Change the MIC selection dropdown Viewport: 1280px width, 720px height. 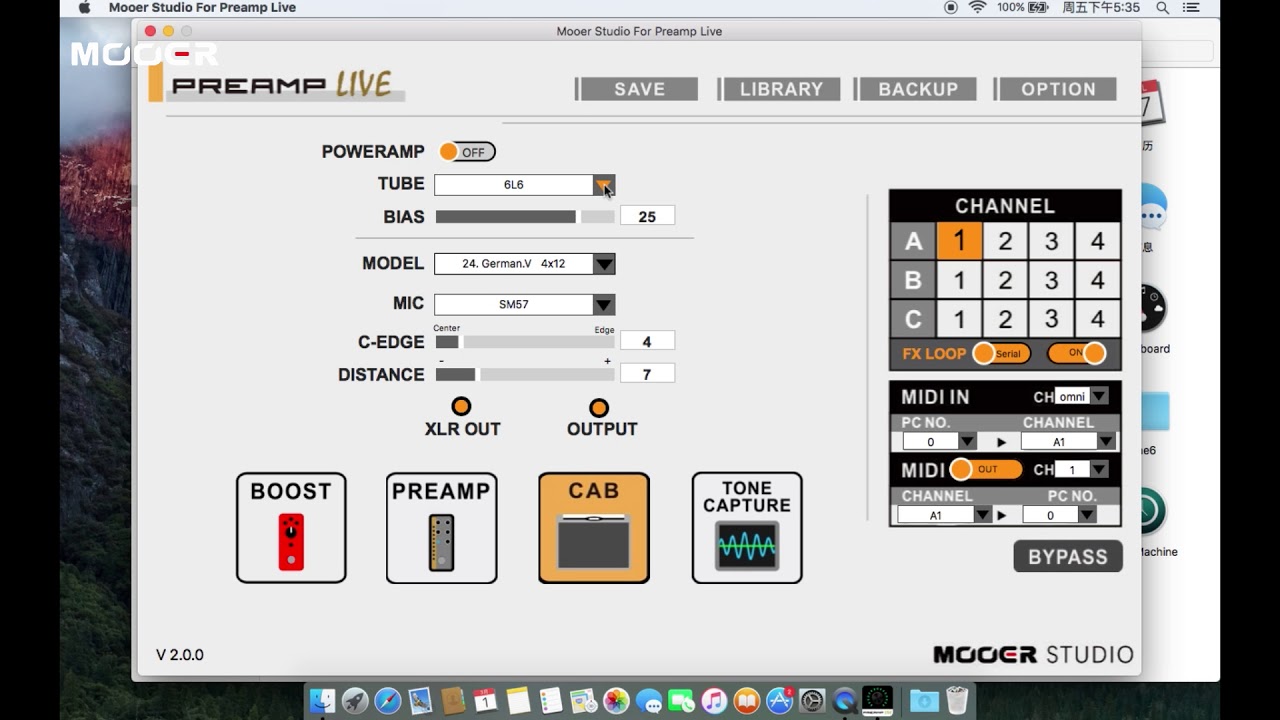click(x=604, y=304)
